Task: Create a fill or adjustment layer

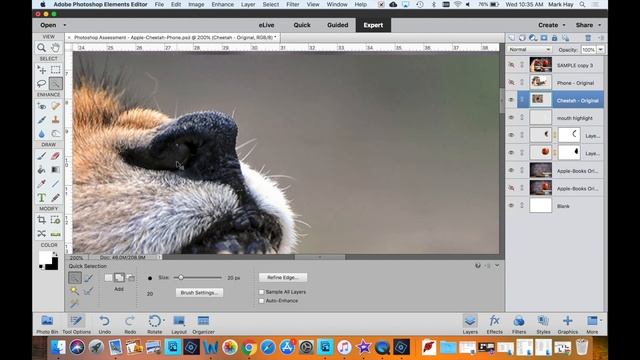Action: coord(533,38)
